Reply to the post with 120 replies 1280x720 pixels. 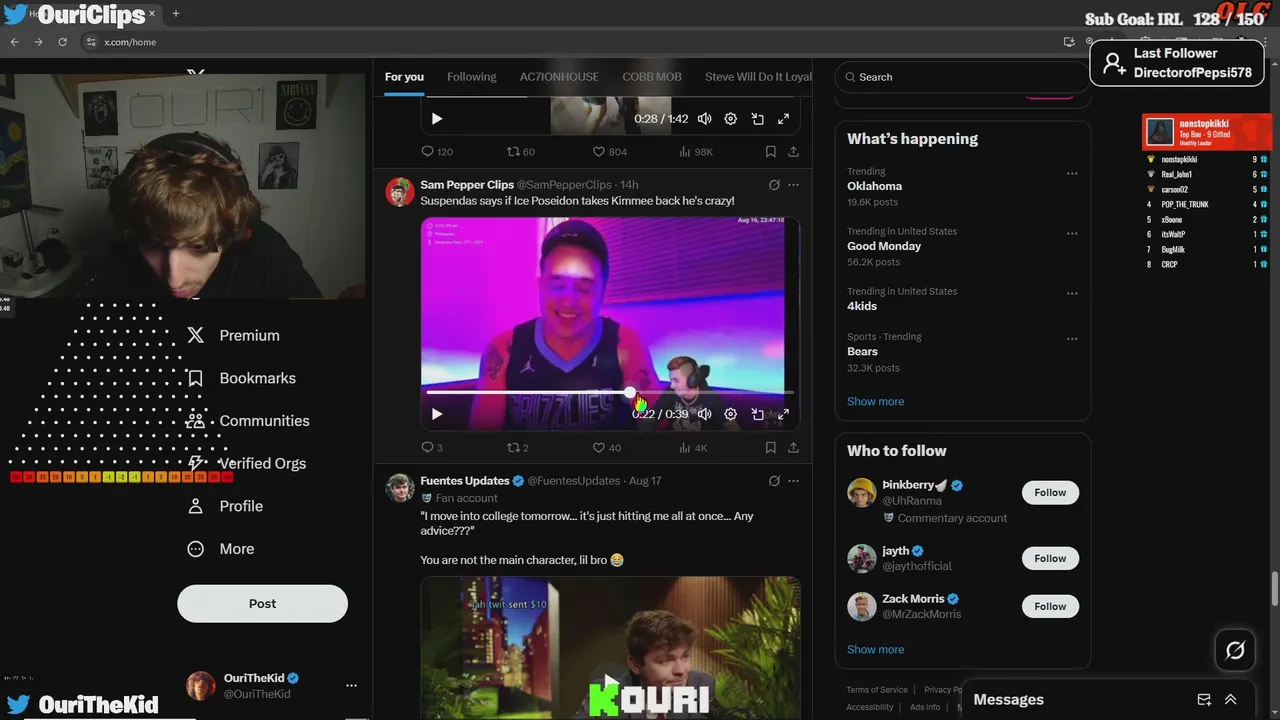click(437, 152)
